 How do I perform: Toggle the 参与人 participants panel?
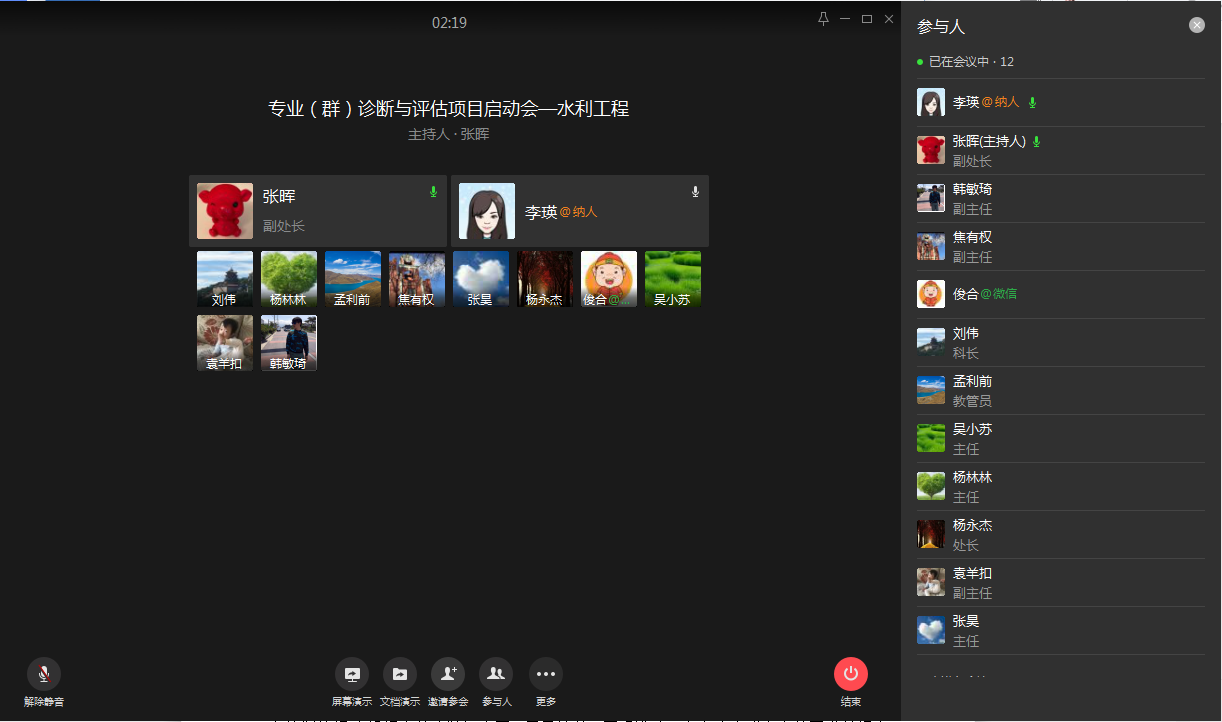click(496, 674)
